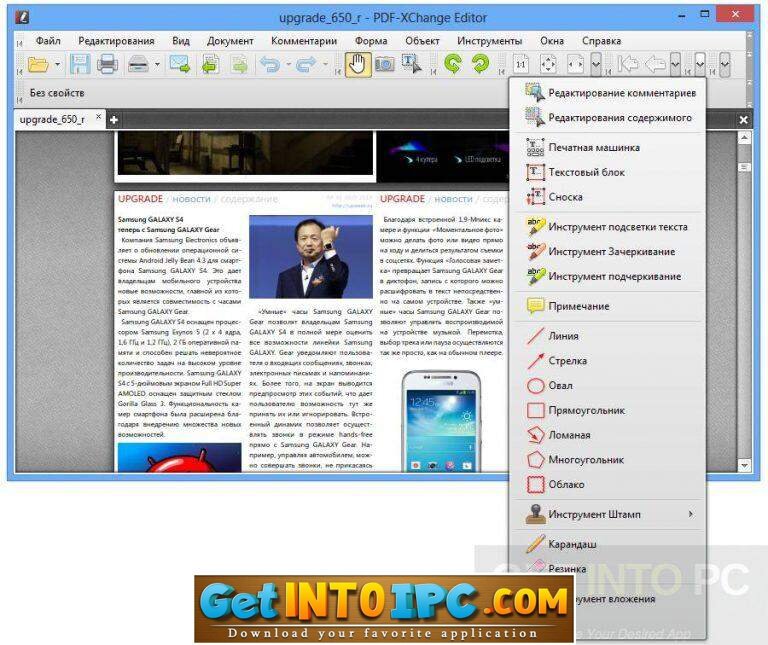Rotate page counter-clockwise icon

(x=453, y=64)
